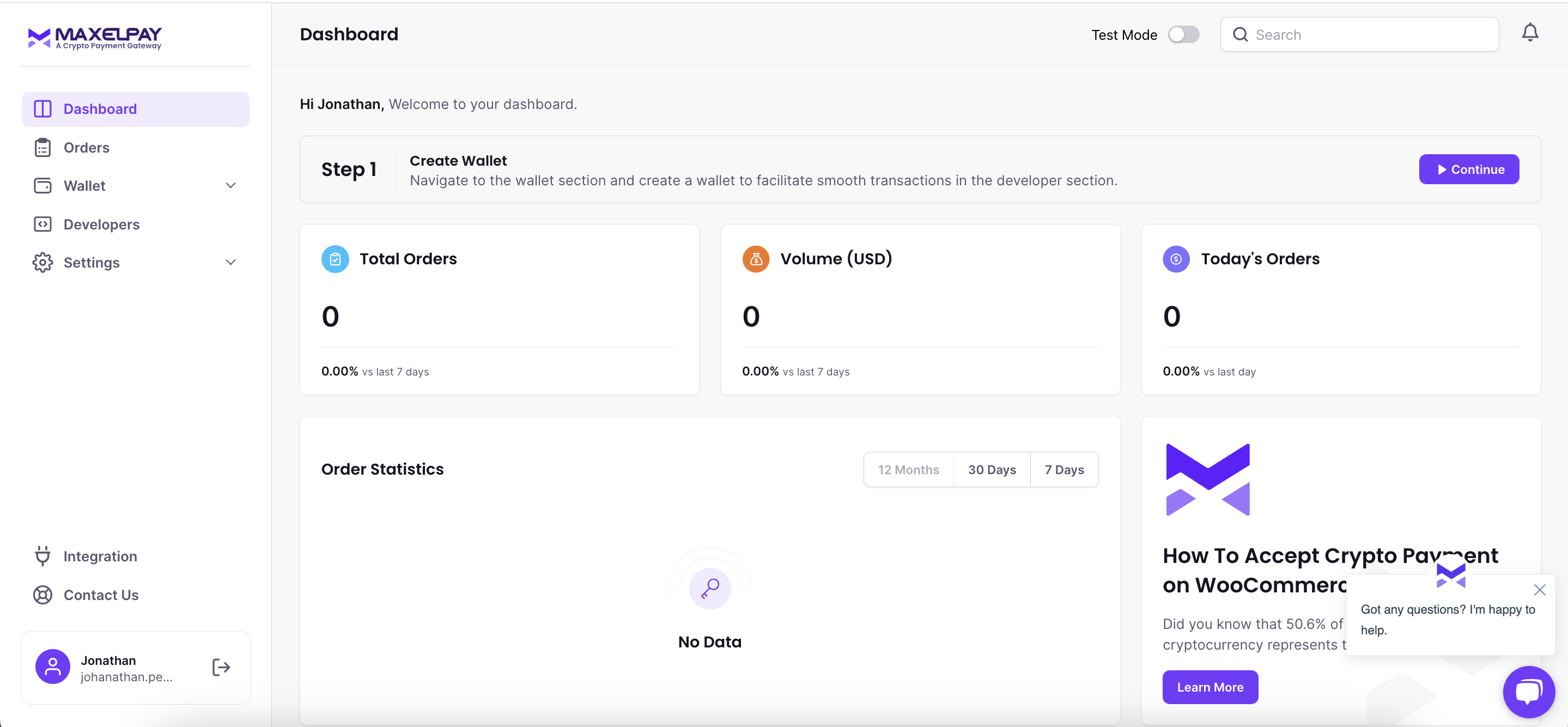Switch Order Statistics to 7 Days
The image size is (1568, 727).
point(1064,469)
